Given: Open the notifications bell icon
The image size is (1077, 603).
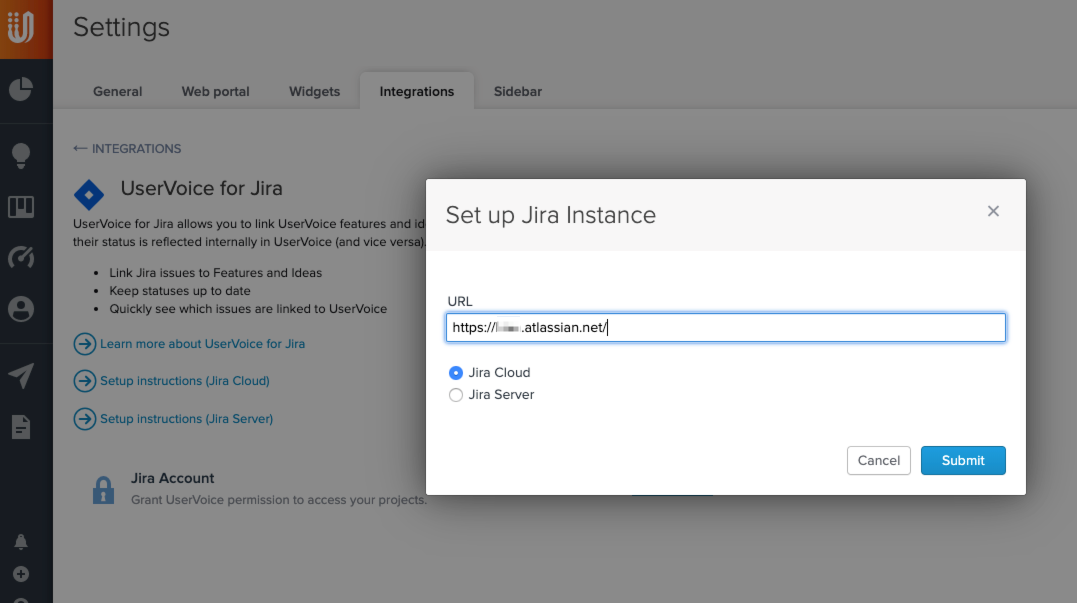Looking at the screenshot, I should [21, 542].
